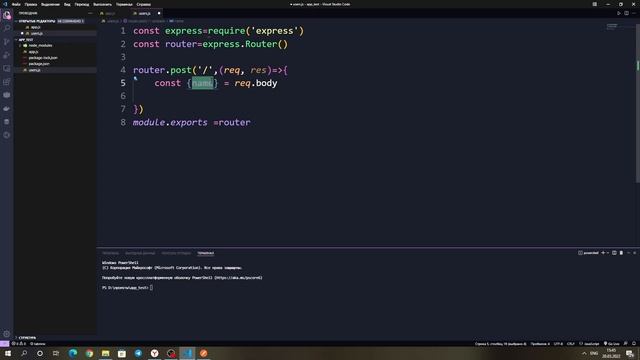Open the Docker view in activity bar
This screenshot has width=640, height=360.
pyautogui.click(x=7, y=109)
